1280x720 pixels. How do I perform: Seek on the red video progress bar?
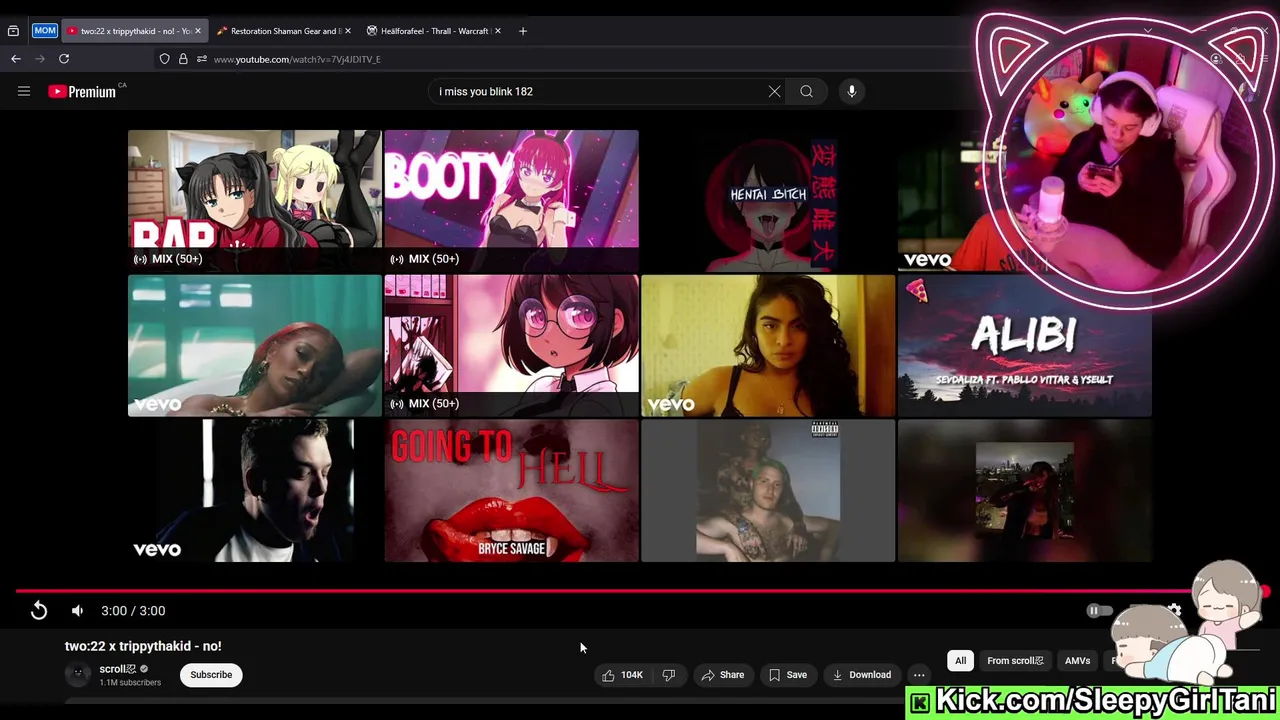[x=640, y=591]
